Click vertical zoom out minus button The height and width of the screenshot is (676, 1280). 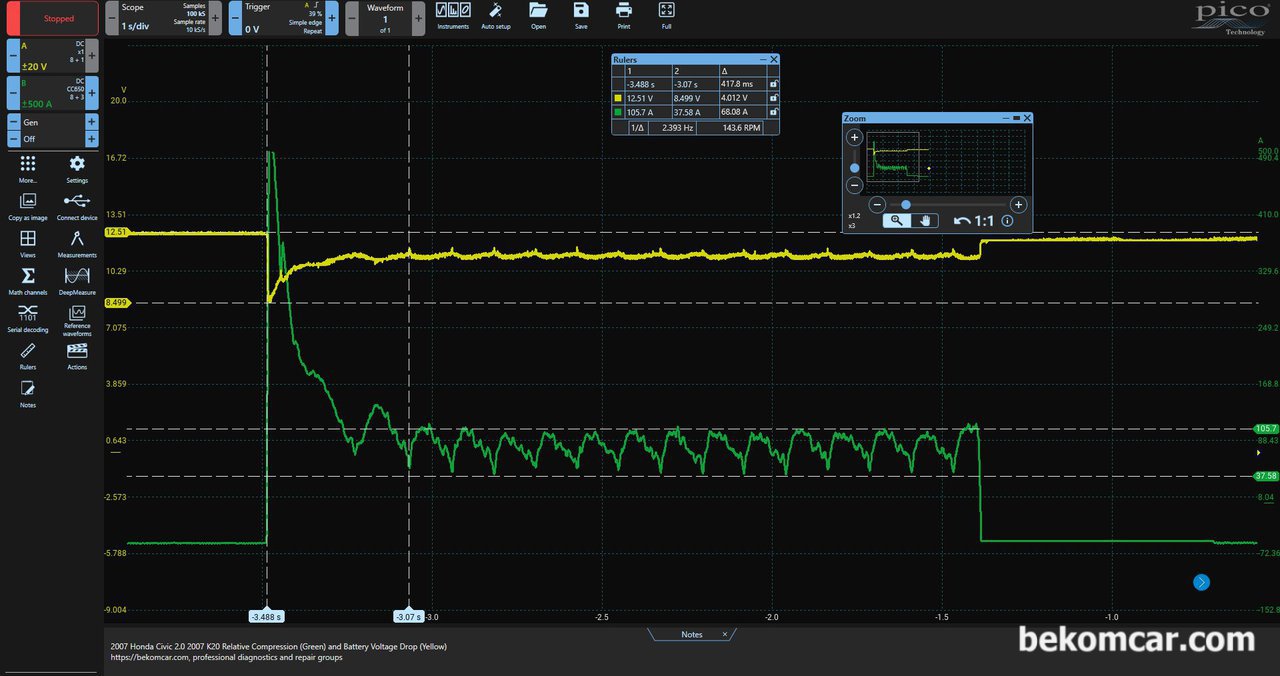(855, 185)
